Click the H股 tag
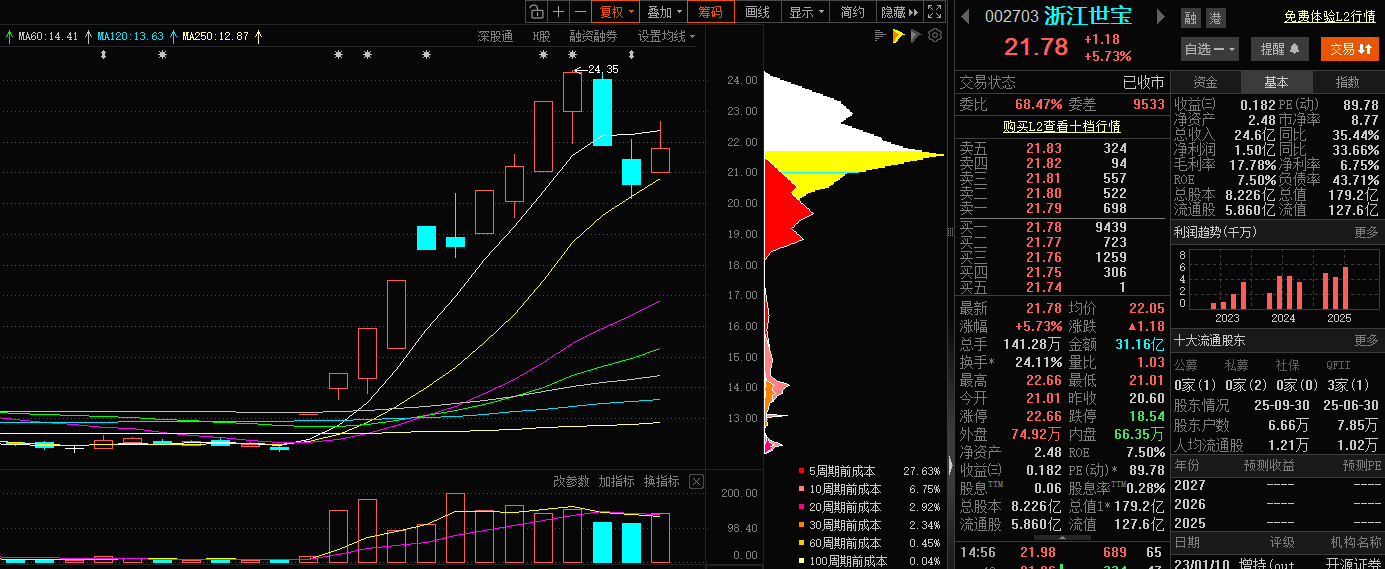The width and height of the screenshot is (1385, 569). point(541,36)
